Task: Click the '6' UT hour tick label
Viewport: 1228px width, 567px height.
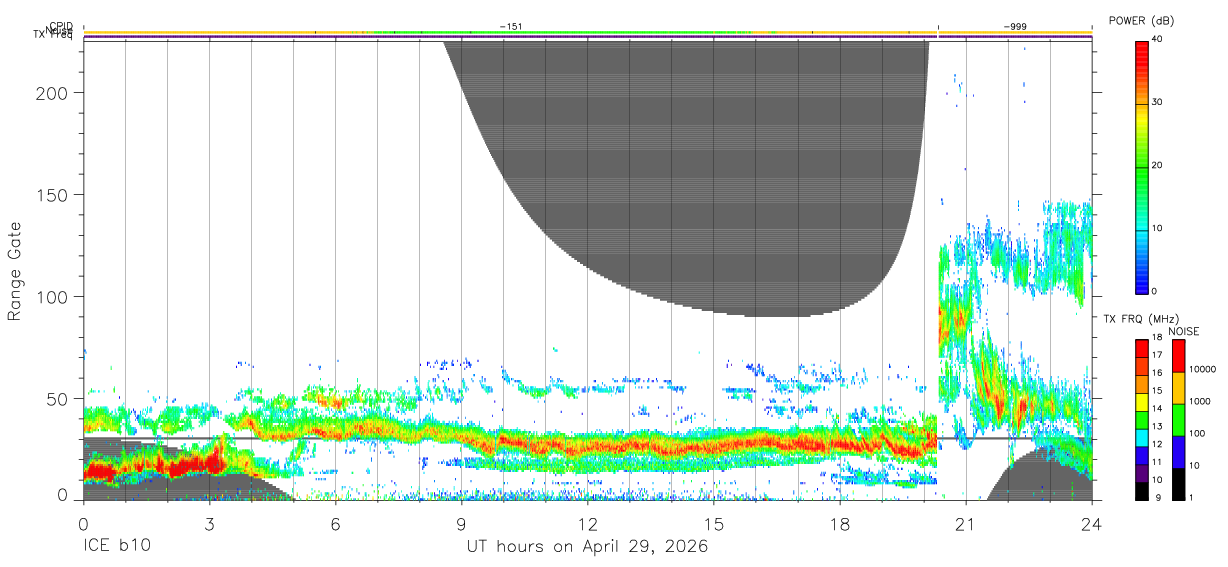Action: (x=335, y=524)
